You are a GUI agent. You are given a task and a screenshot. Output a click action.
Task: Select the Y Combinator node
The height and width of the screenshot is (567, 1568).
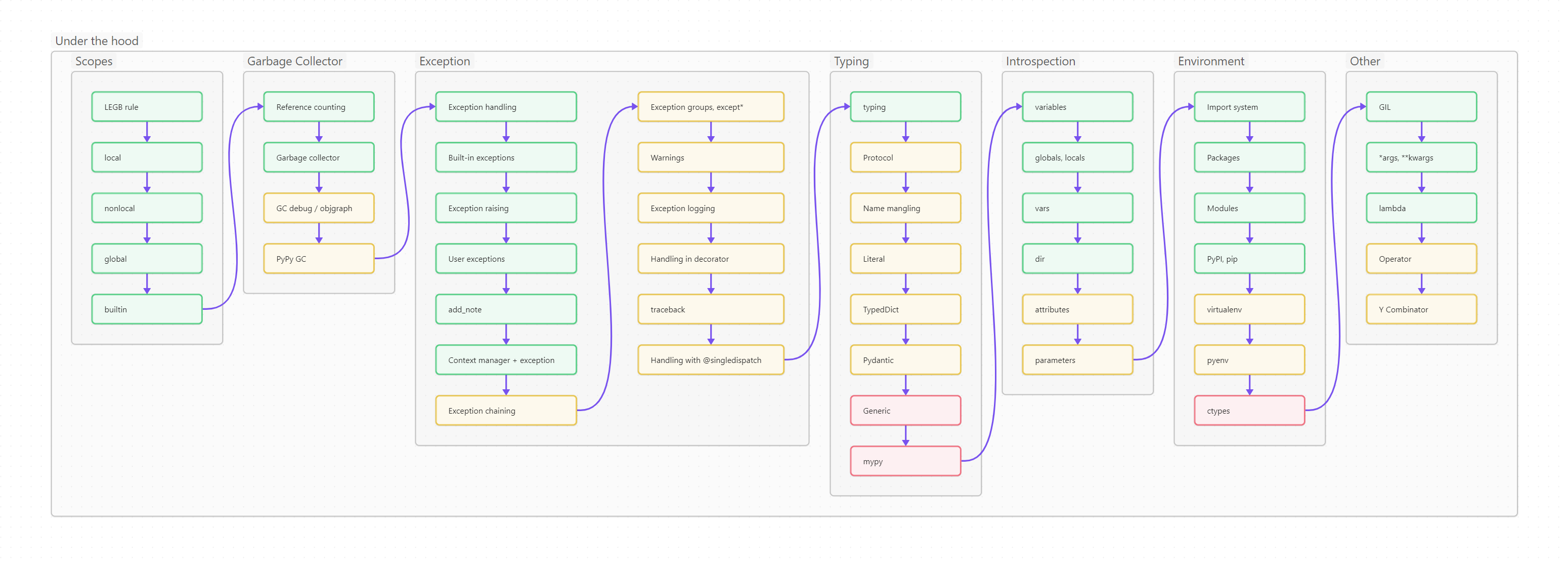pos(1421,309)
